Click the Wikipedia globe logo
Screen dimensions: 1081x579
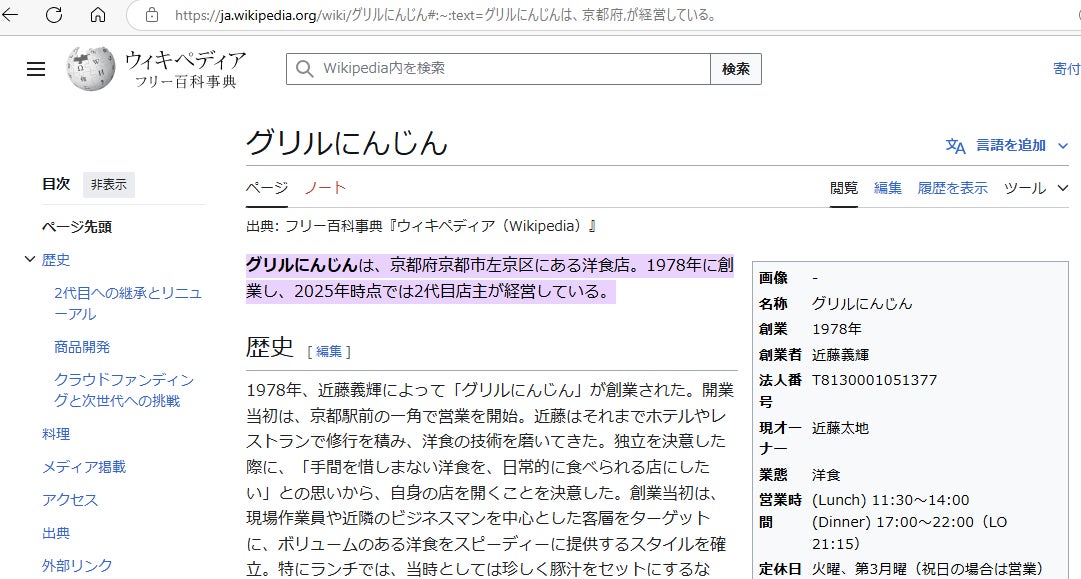coord(91,69)
